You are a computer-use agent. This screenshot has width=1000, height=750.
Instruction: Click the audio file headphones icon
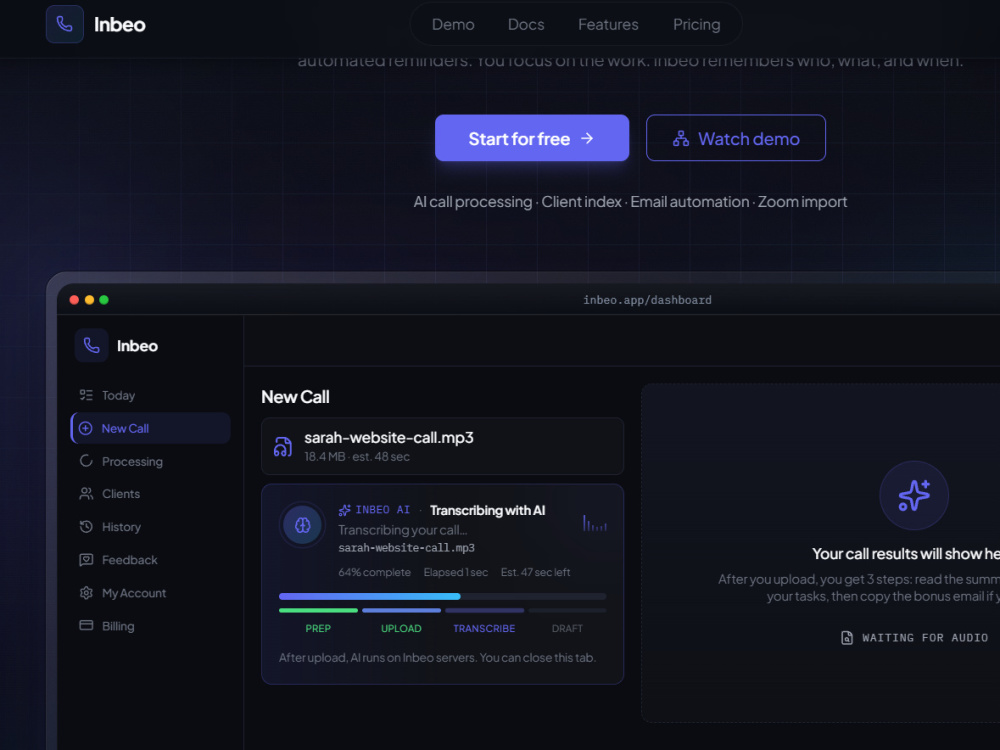[283, 446]
